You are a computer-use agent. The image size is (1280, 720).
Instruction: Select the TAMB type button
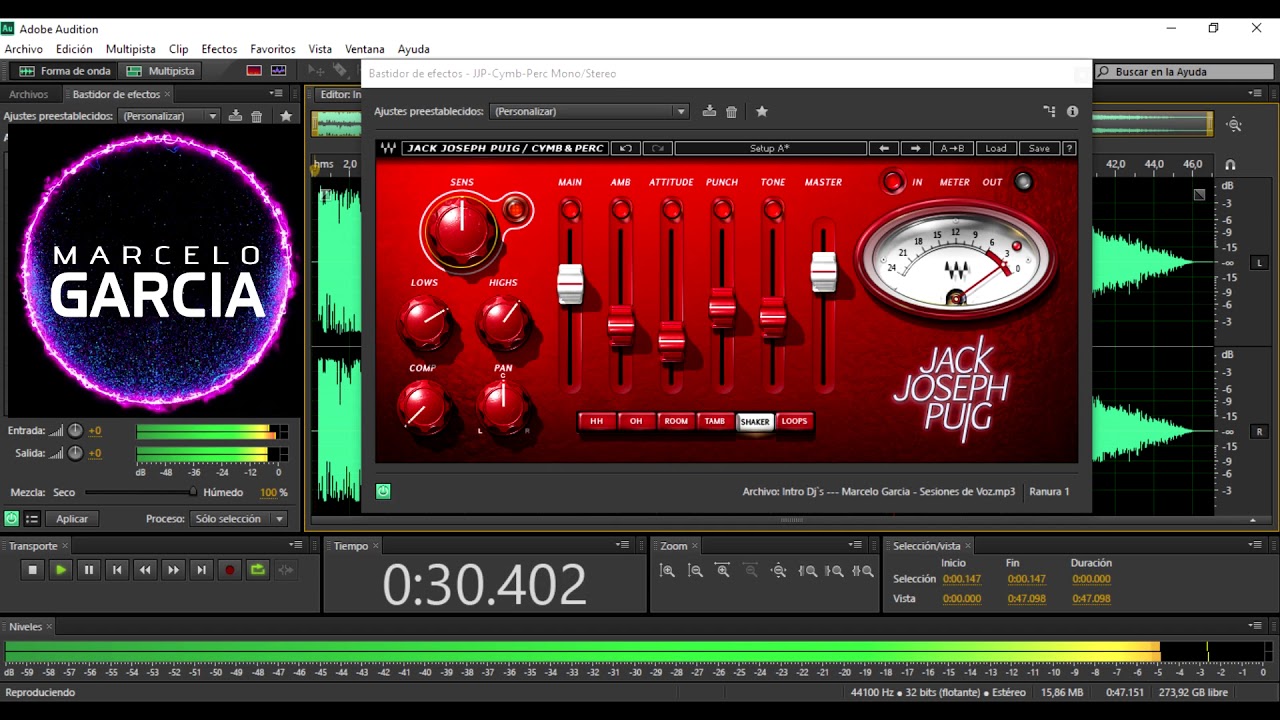point(715,421)
